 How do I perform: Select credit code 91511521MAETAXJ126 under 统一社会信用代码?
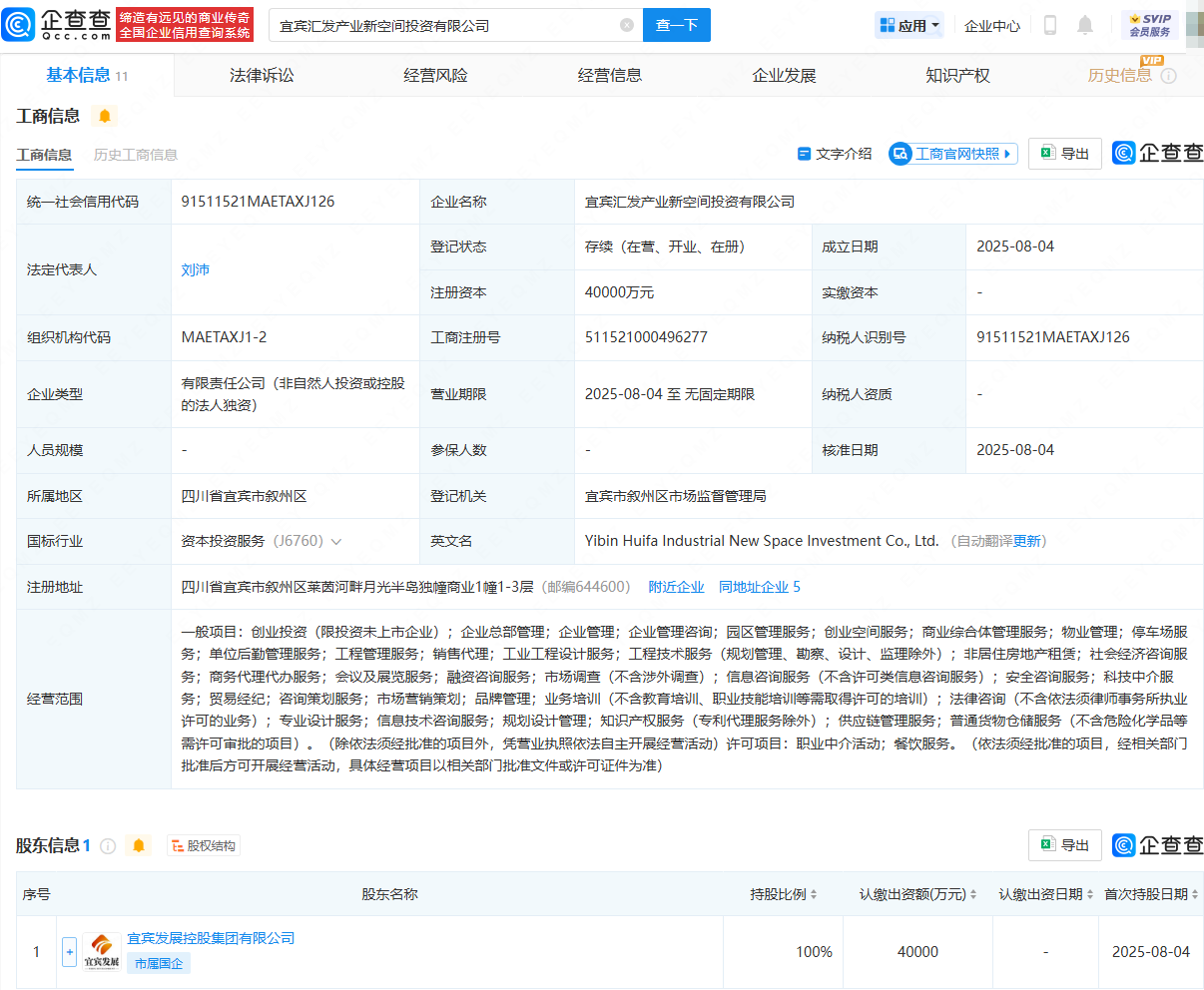tap(258, 202)
